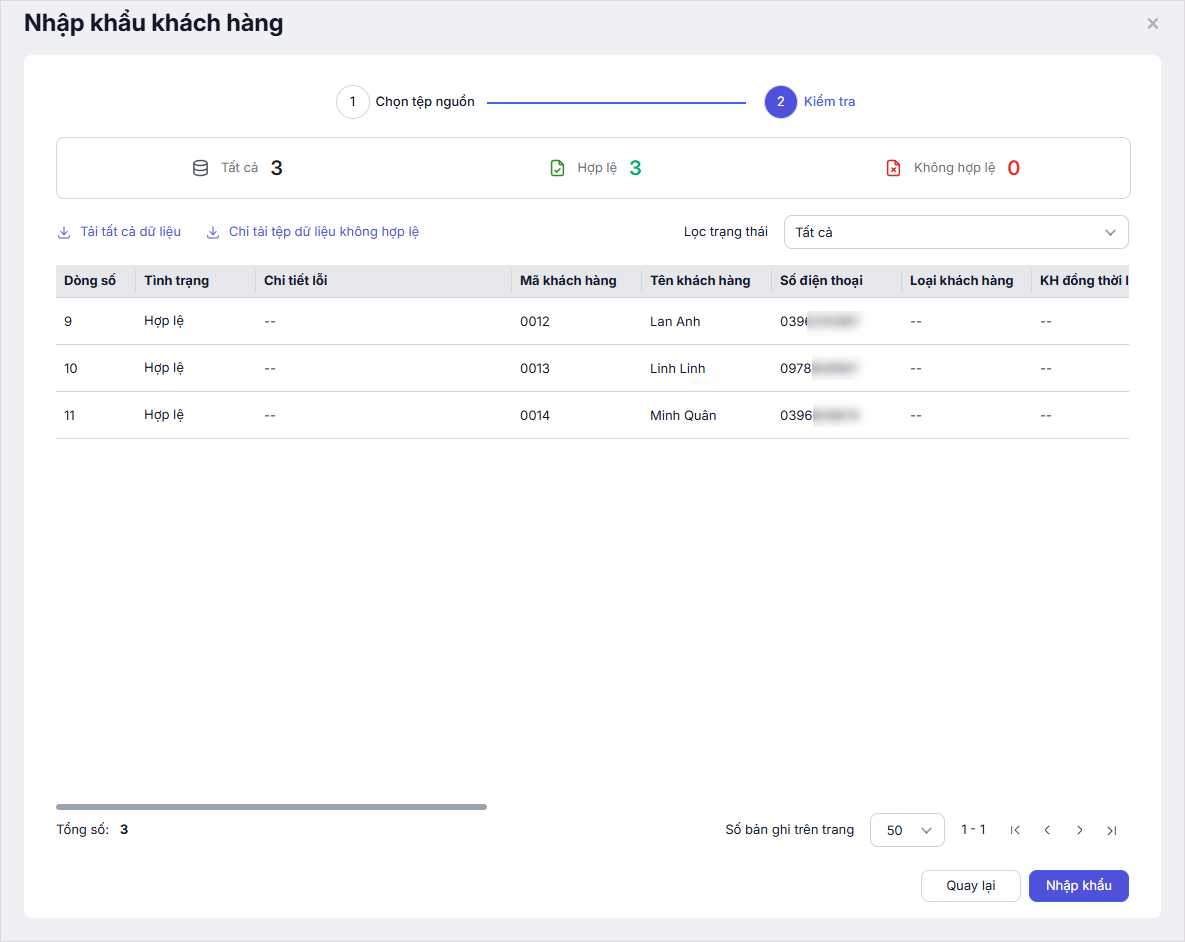Click the database icon beside Tất cả
The width and height of the screenshot is (1185, 942).
click(x=200, y=168)
